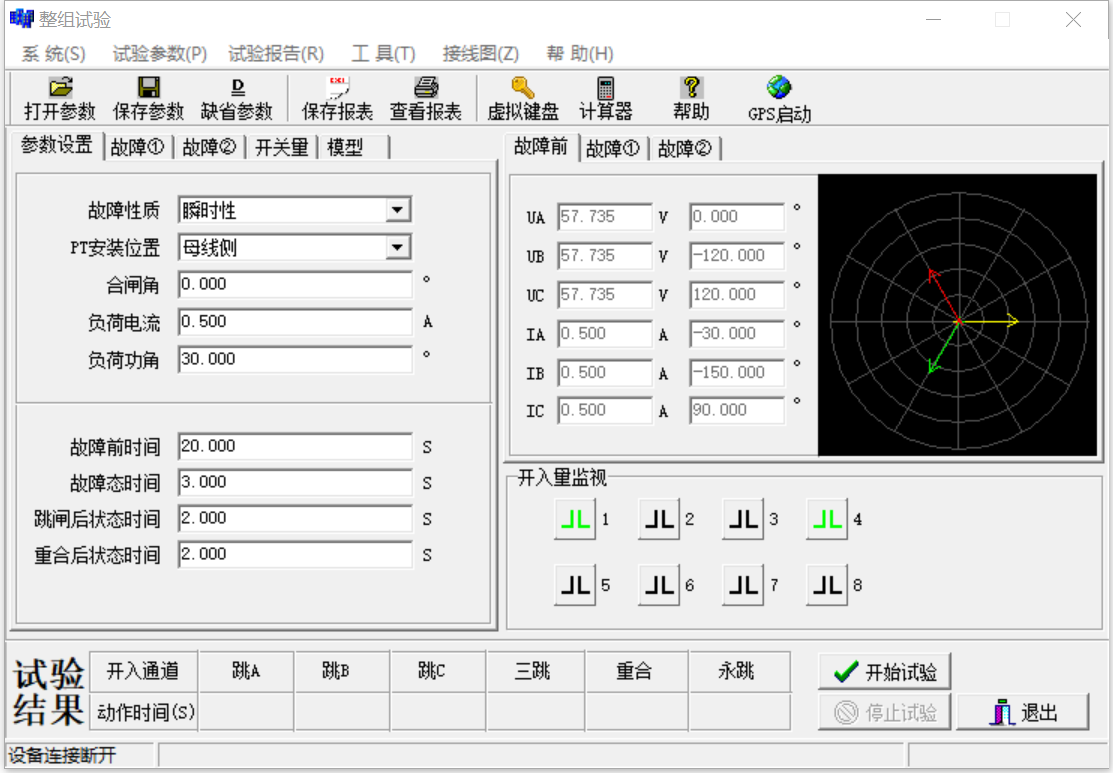Switch to the 开关量 tab
The image size is (1113, 773).
281,148
